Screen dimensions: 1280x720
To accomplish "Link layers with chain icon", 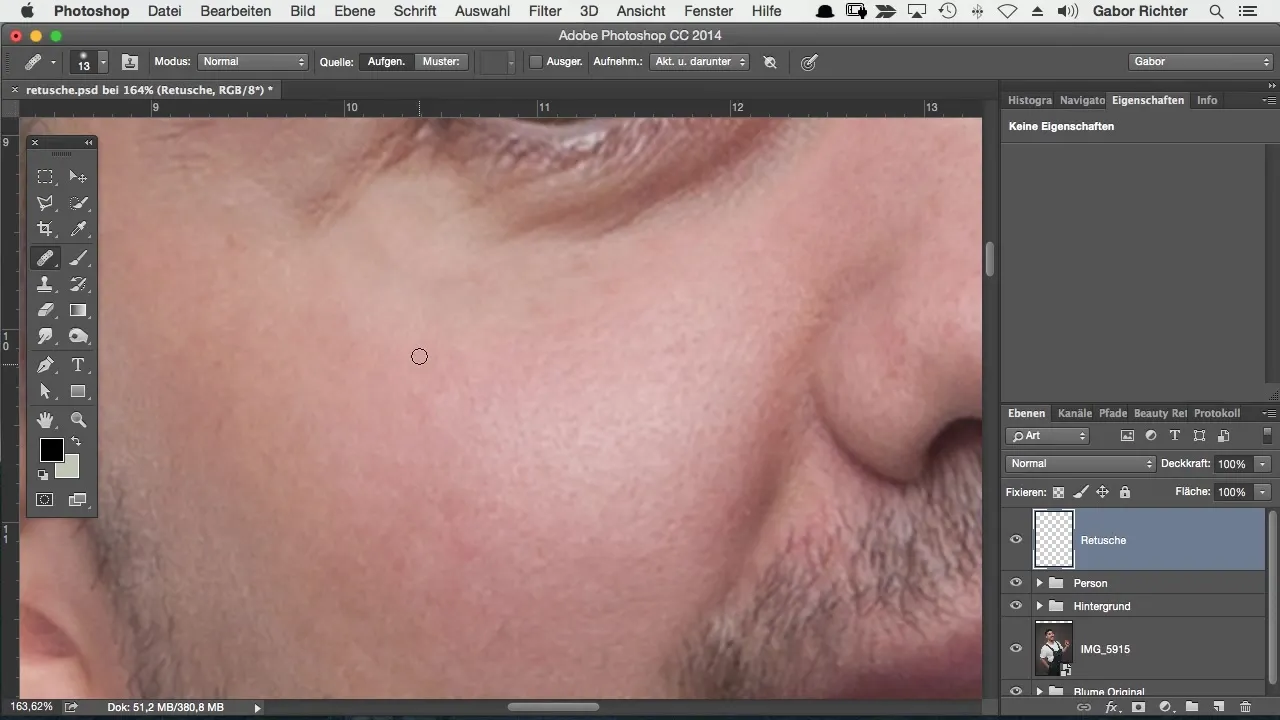I will 1083,707.
